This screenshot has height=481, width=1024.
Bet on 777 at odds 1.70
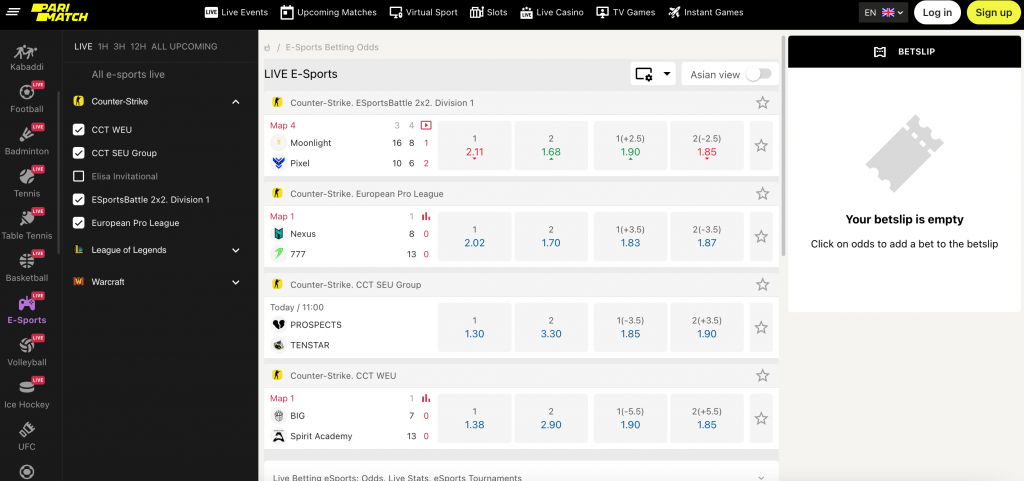click(x=551, y=236)
